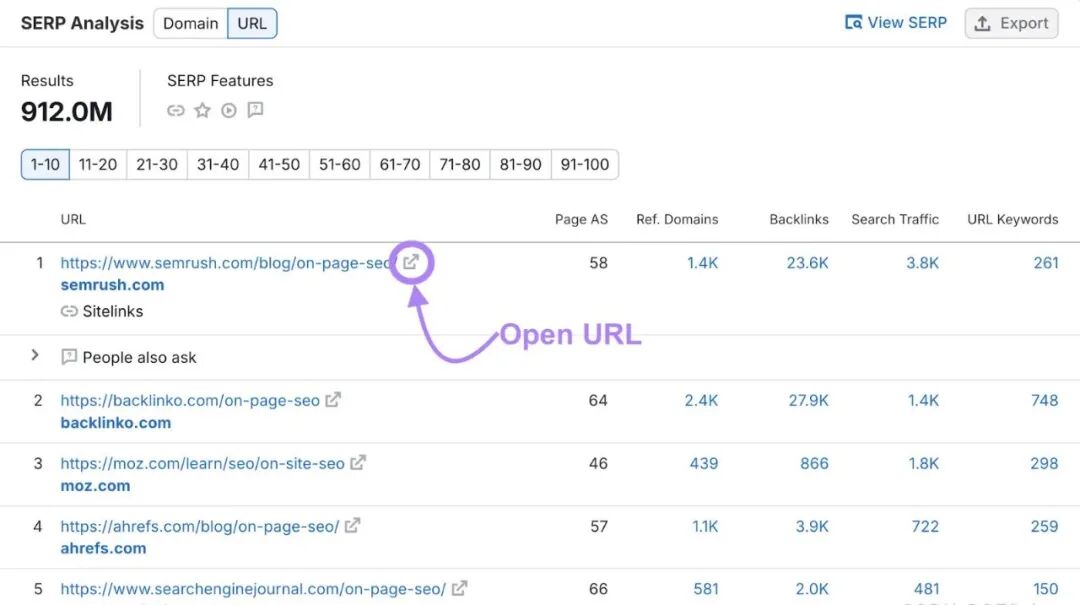Open semrush.com URL external link icon

pyautogui.click(x=411, y=262)
